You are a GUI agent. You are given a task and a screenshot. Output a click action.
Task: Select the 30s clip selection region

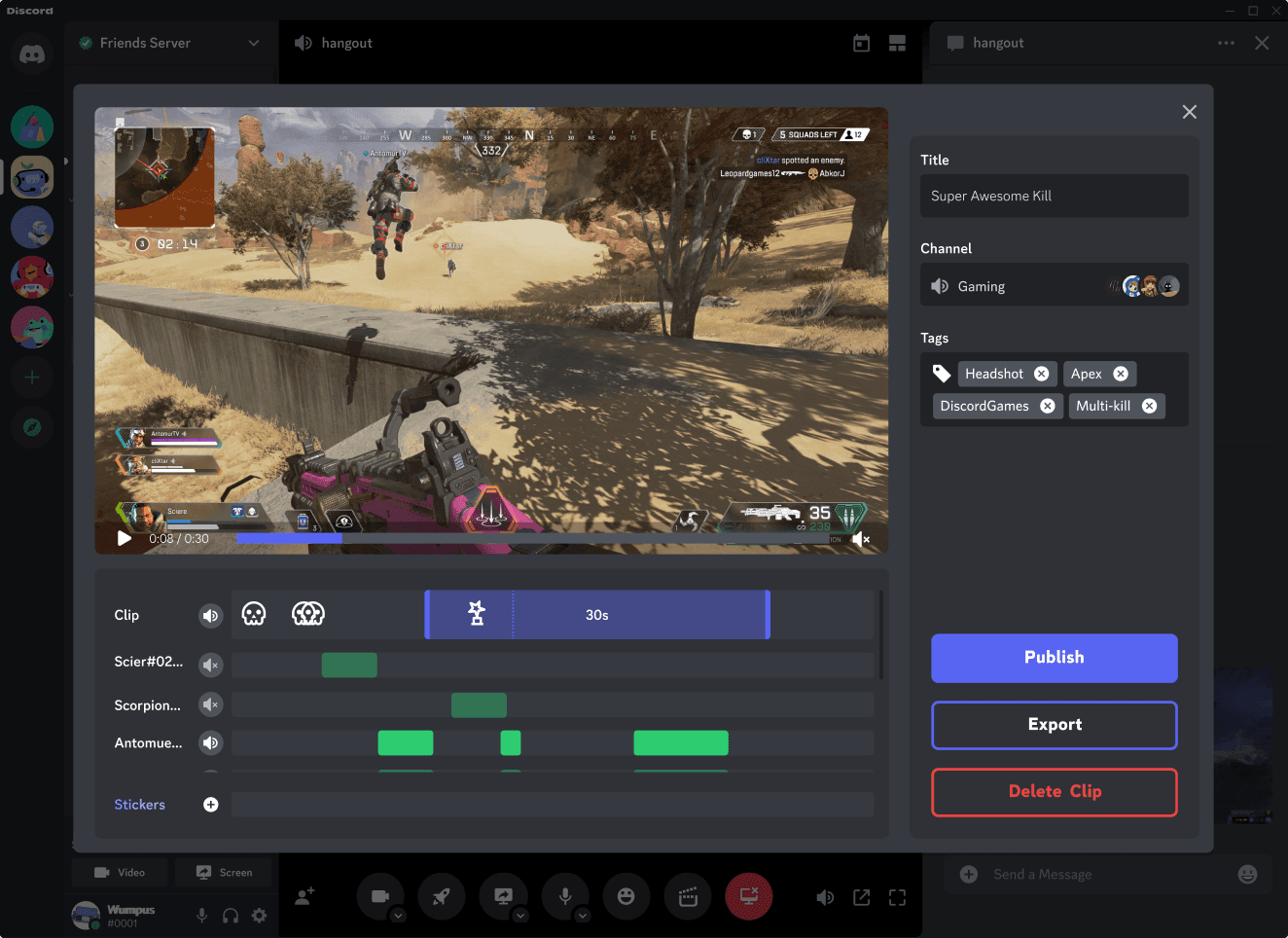tap(597, 614)
